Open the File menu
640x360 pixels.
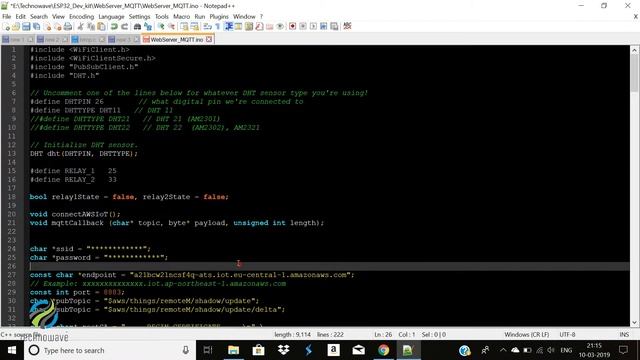coord(7,16)
